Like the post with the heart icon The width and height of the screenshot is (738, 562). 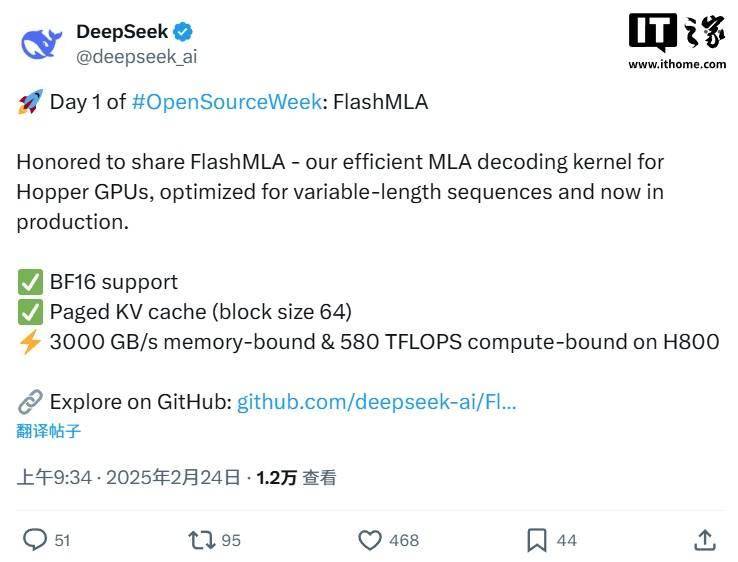(370, 540)
